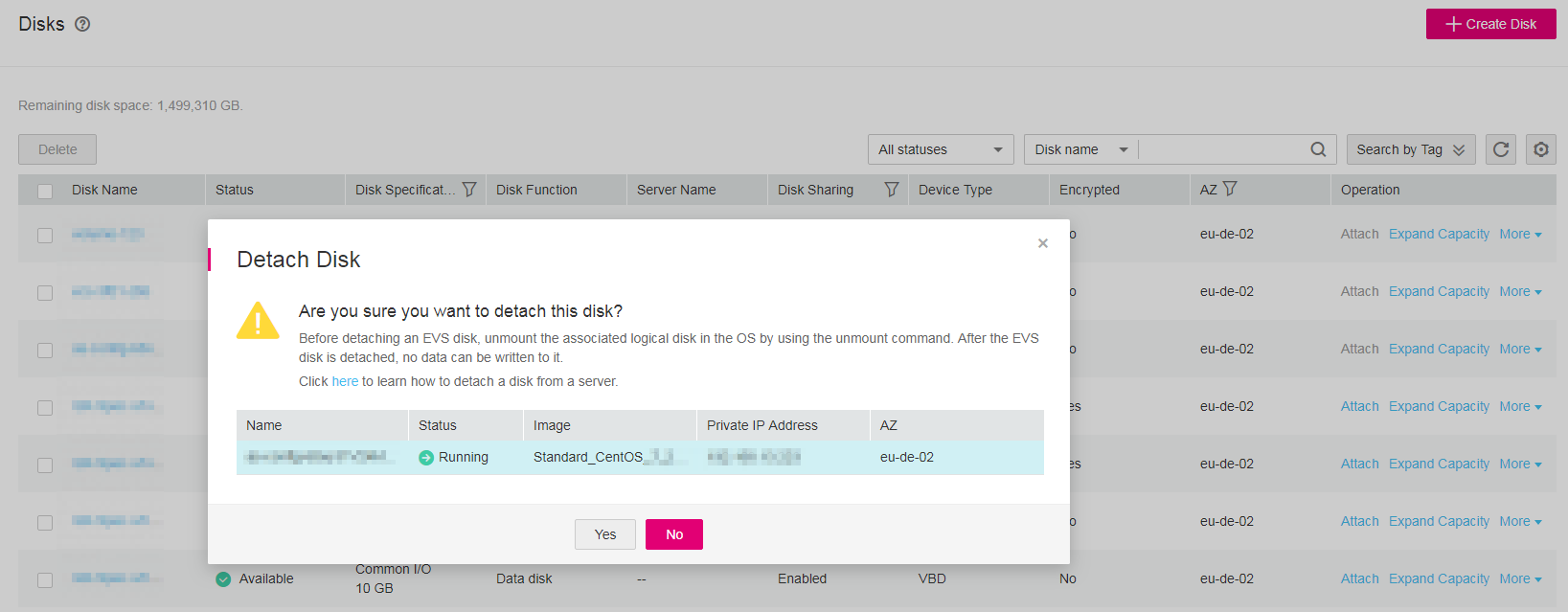Image resolution: width=1568 pixels, height=612 pixels.
Task: Click the refresh list icon
Action: (x=1501, y=149)
